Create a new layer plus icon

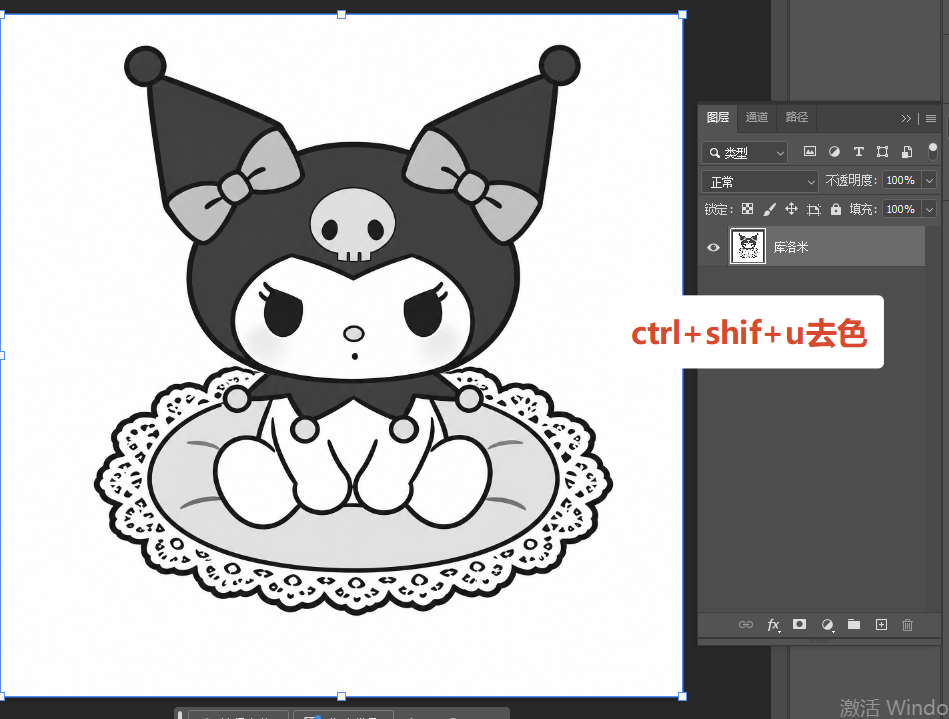coord(881,625)
